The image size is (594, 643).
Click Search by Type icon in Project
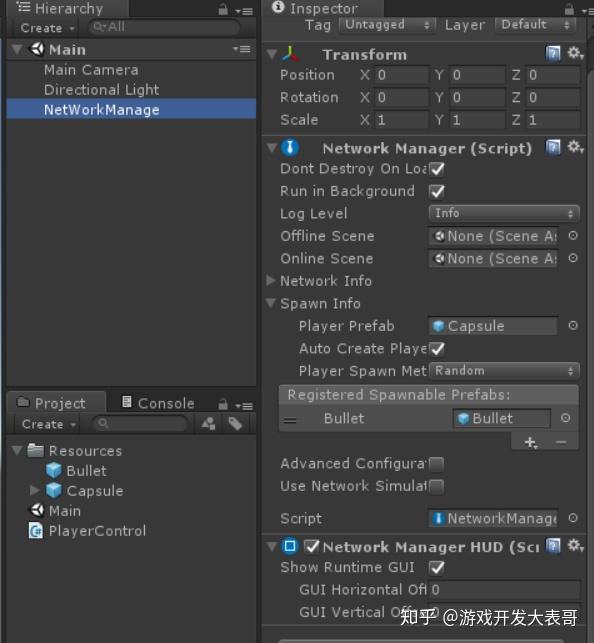coord(209,423)
